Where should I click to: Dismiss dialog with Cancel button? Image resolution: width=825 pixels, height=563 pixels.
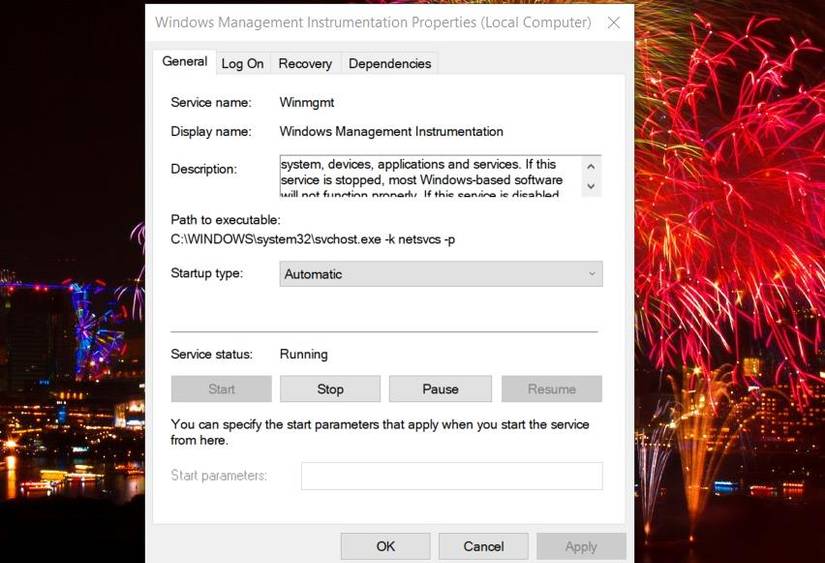(483, 546)
